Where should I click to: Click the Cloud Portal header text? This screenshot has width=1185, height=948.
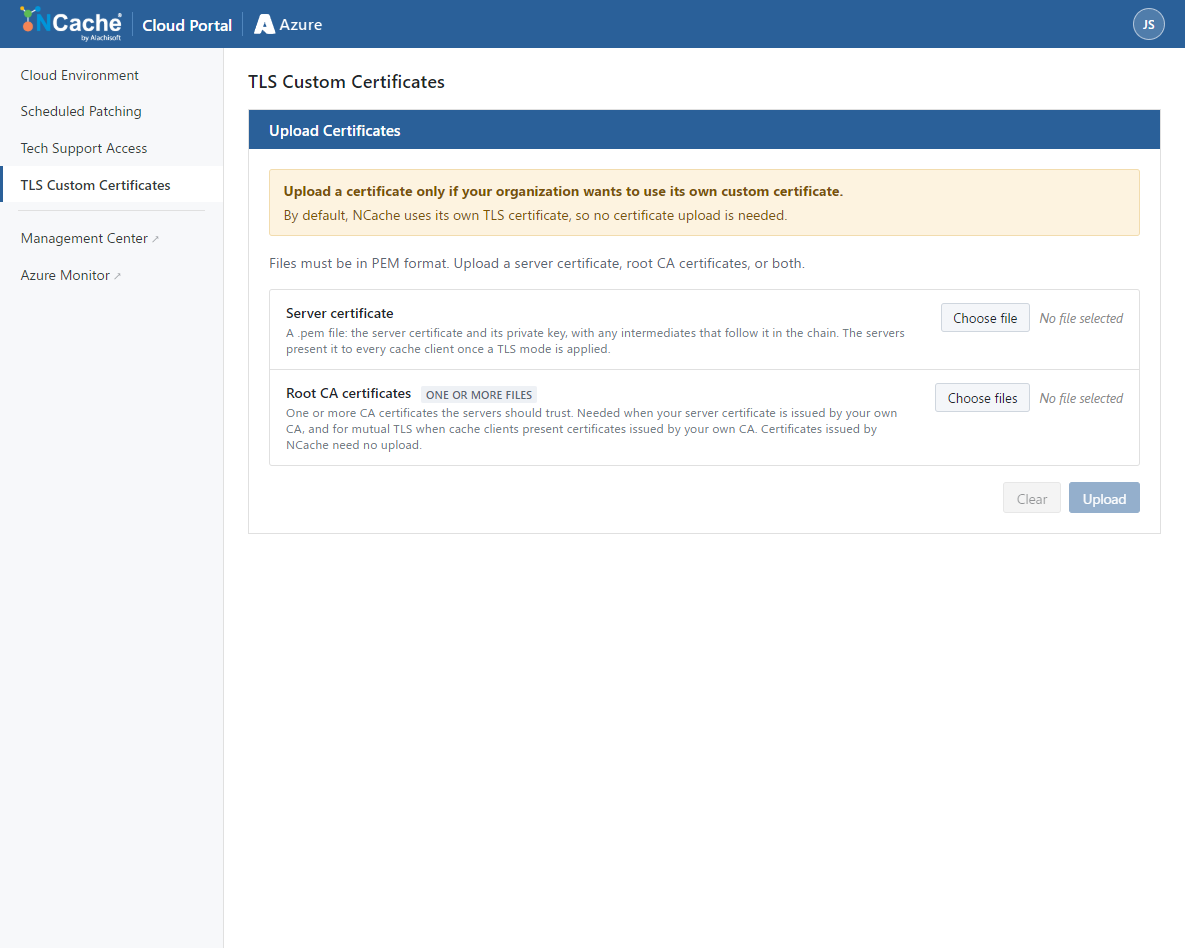coord(187,25)
